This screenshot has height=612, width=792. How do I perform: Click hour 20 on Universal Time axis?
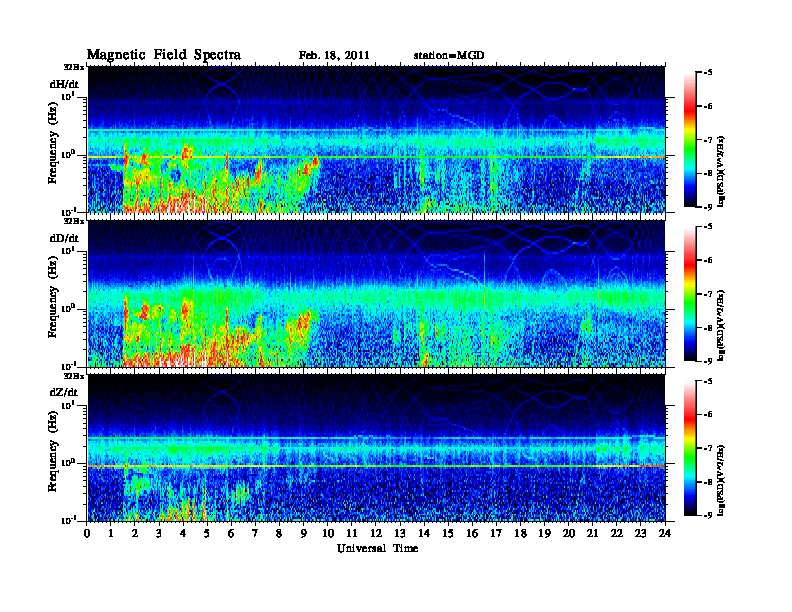pos(569,534)
